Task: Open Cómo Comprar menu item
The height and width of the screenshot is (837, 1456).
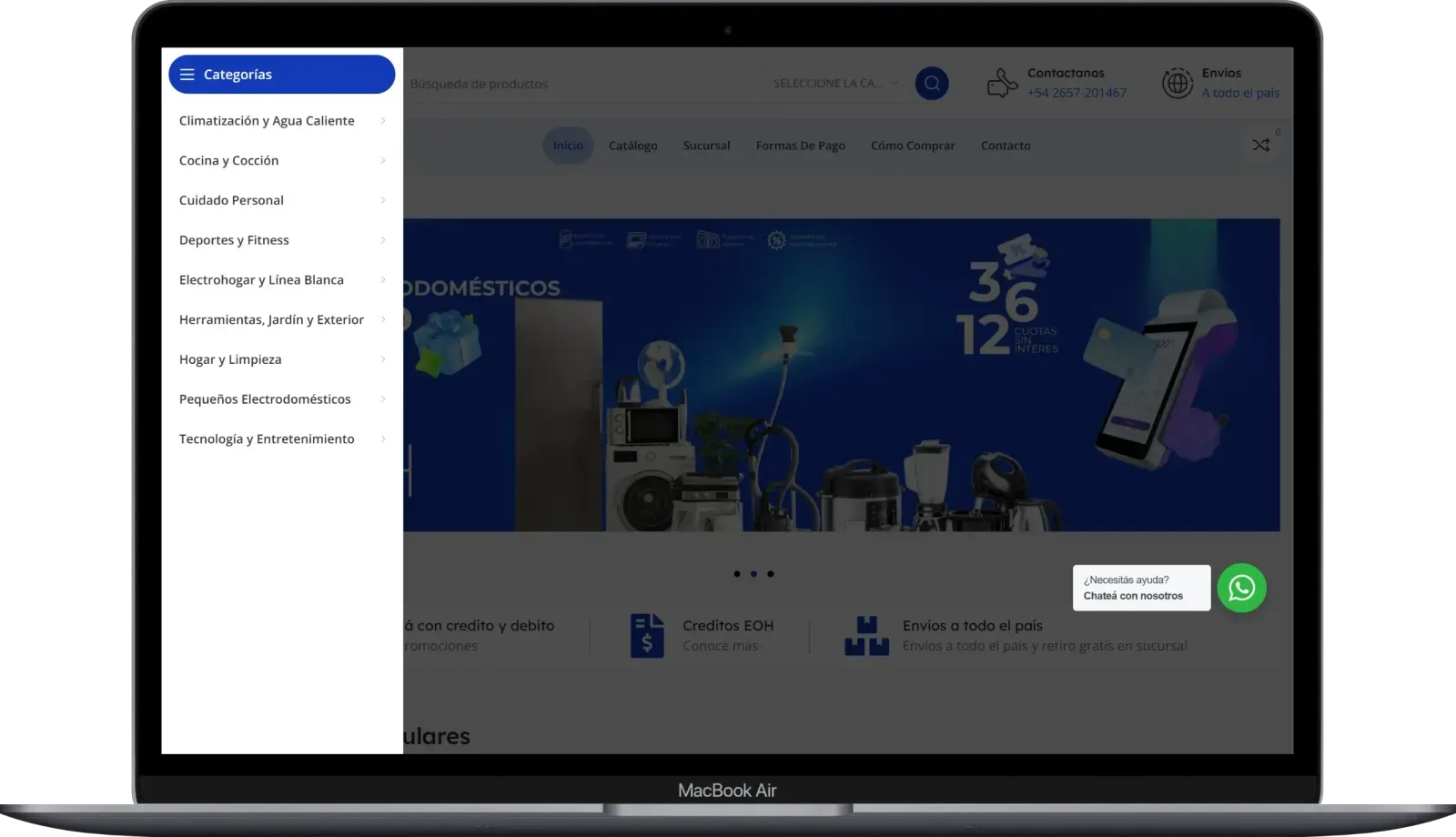Action: click(913, 146)
